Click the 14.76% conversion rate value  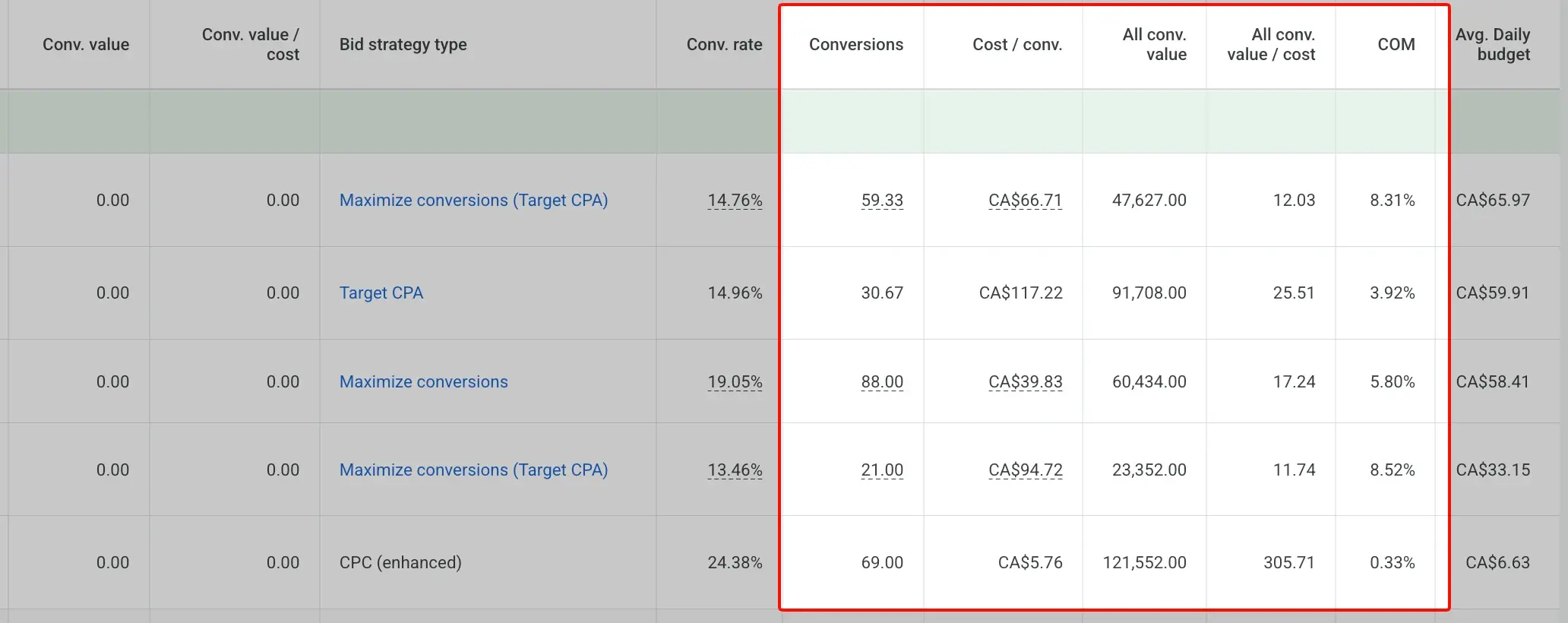pyautogui.click(x=735, y=200)
